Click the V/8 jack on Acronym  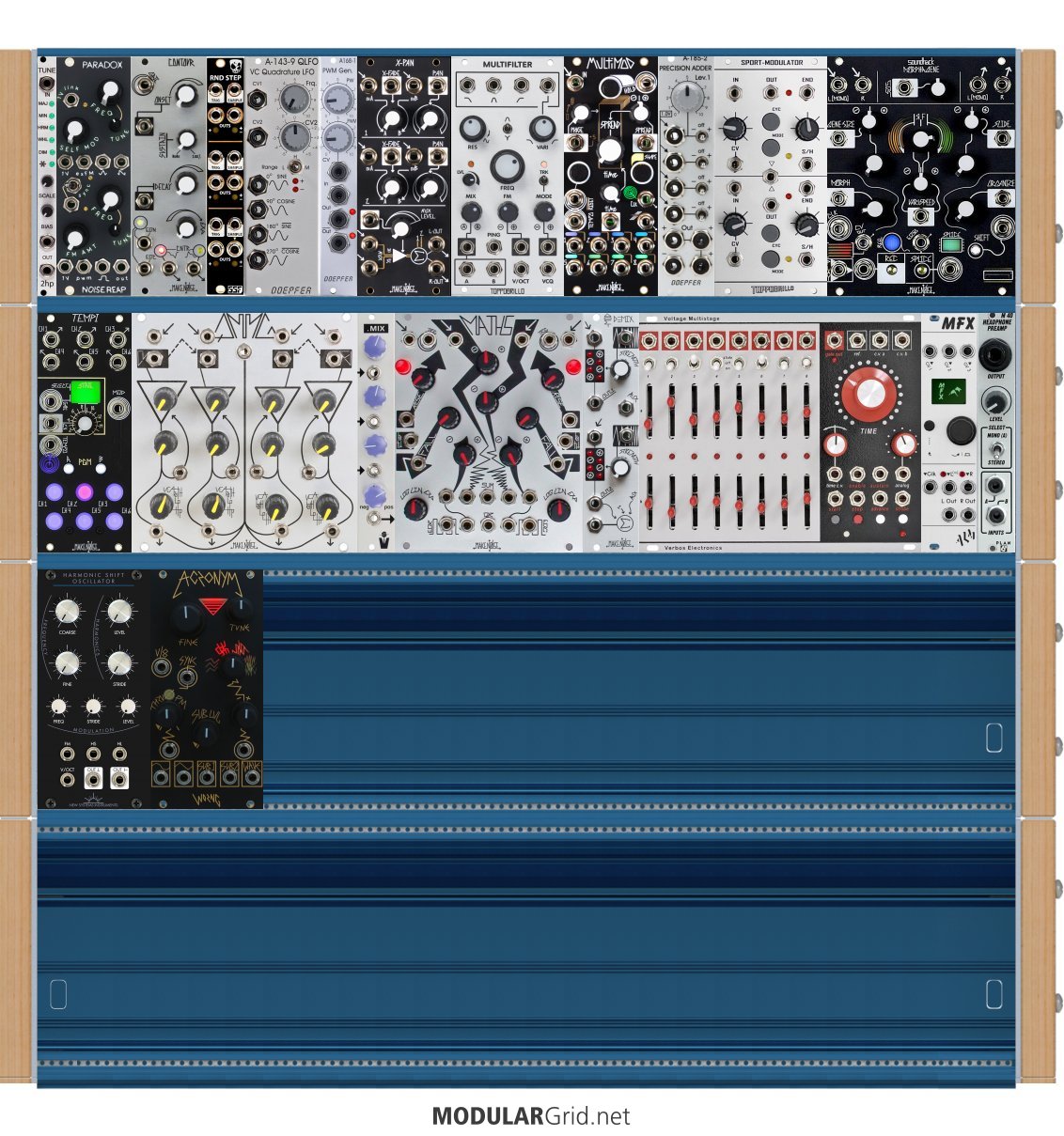pyautogui.click(x=163, y=668)
